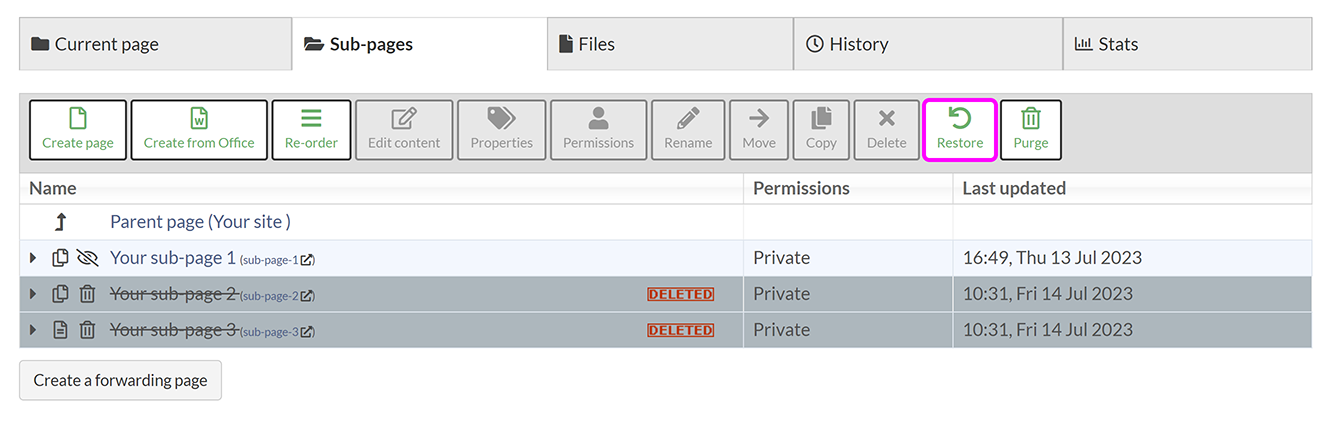Sort by Last updated column header
Viewport: 1331px width, 427px height.
(x=1014, y=188)
